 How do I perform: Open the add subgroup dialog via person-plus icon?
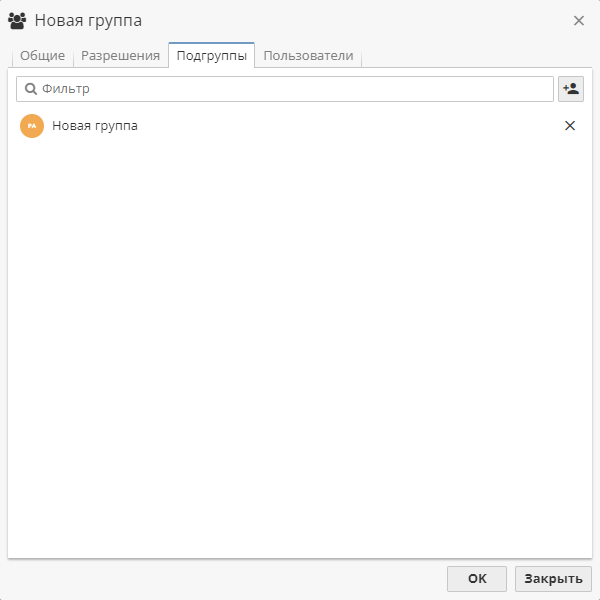click(571, 89)
